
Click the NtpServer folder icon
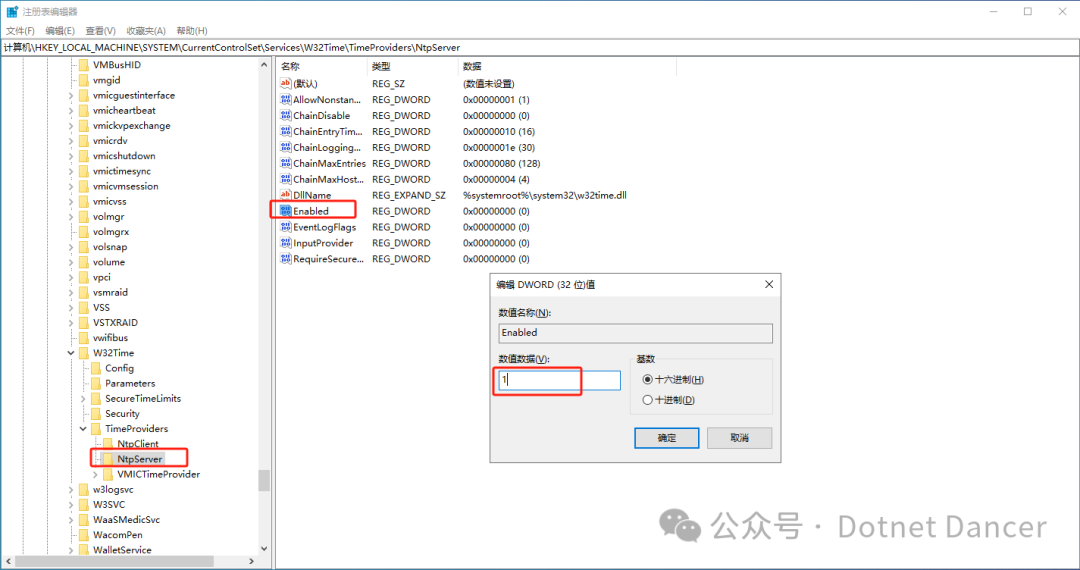[107, 458]
